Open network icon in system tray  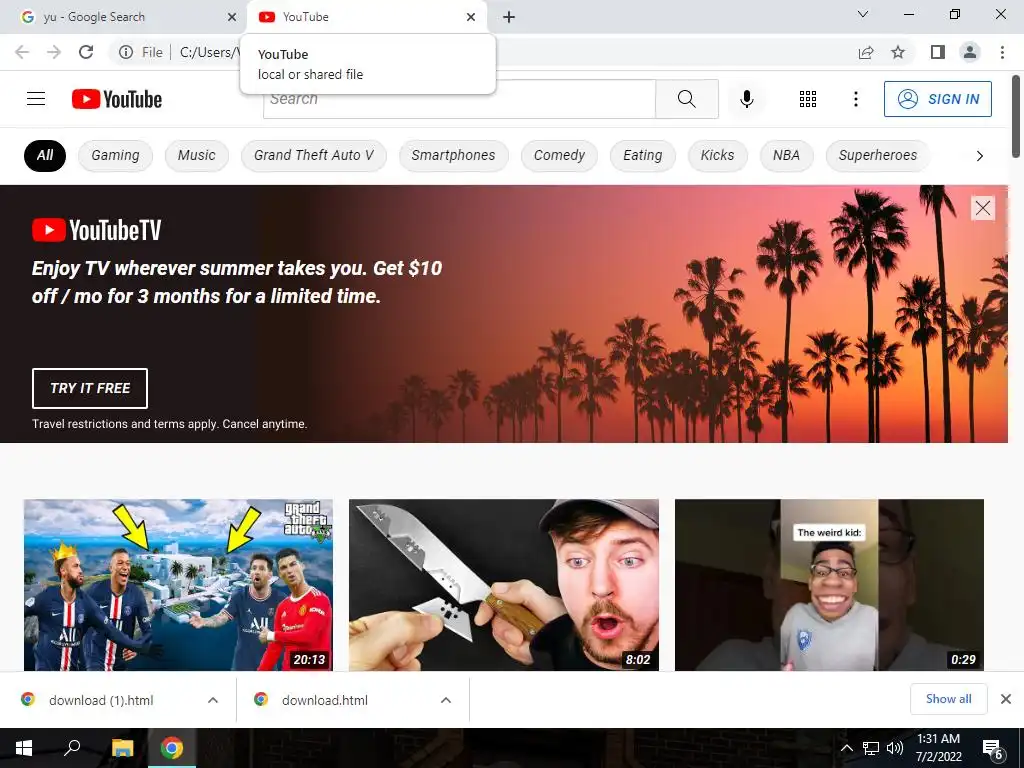[x=871, y=748]
